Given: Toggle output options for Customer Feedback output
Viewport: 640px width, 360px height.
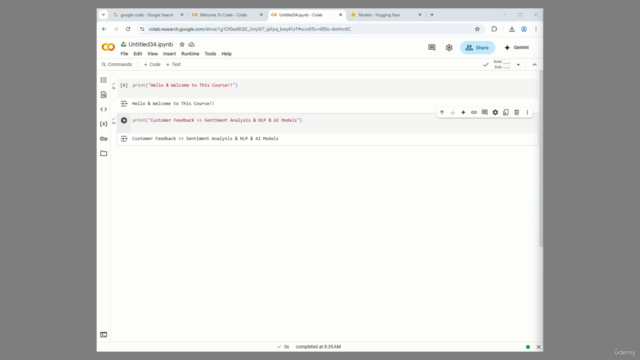Looking at the screenshot, I should [124, 139].
